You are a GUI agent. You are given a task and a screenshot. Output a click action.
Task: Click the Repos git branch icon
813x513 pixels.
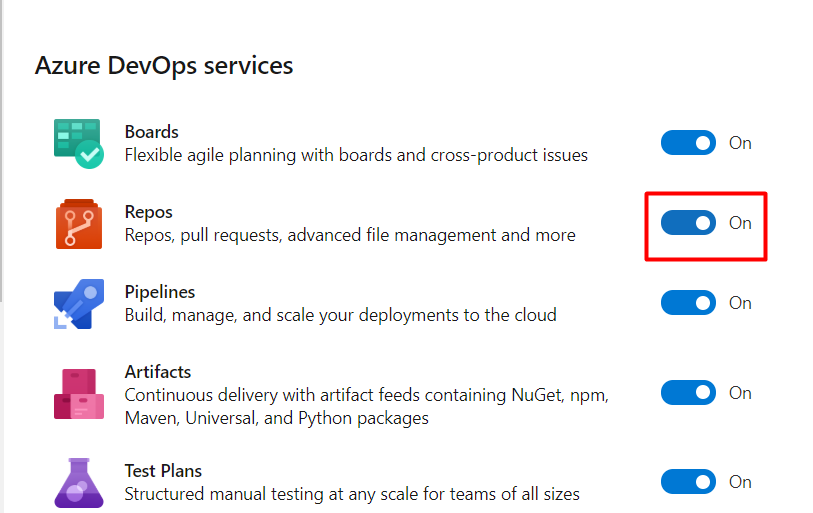[79, 224]
